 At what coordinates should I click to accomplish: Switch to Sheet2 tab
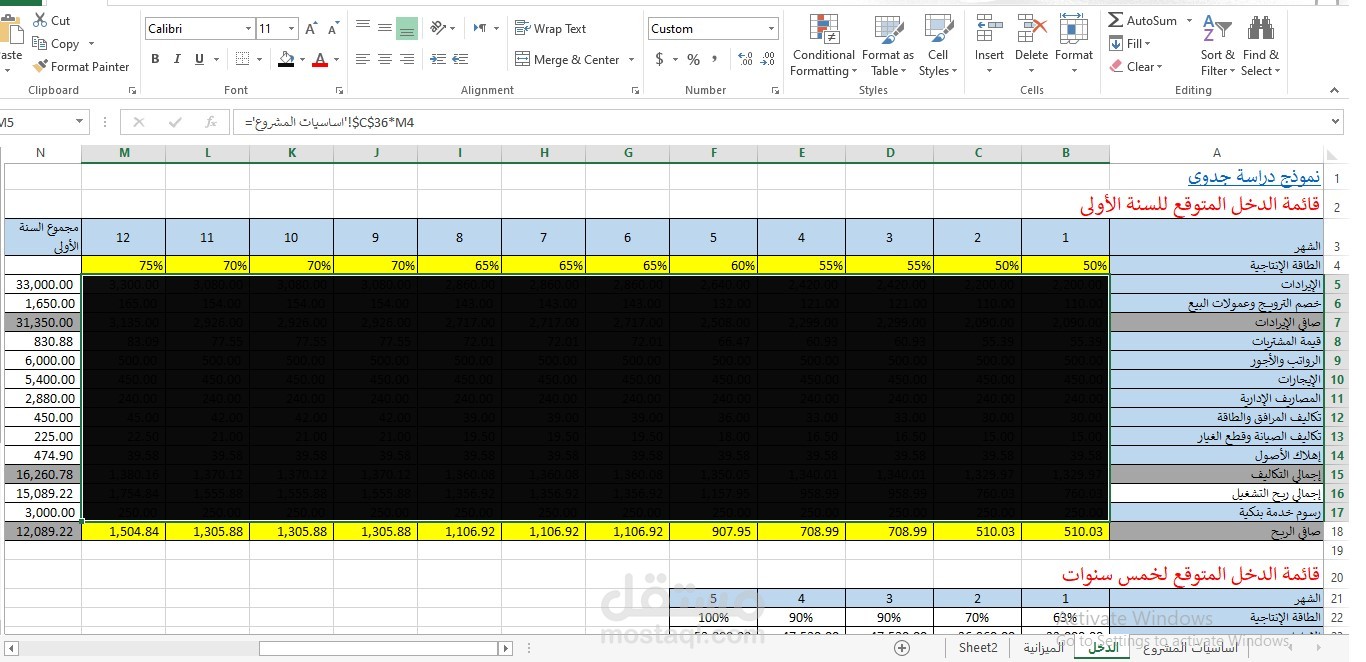click(x=978, y=647)
